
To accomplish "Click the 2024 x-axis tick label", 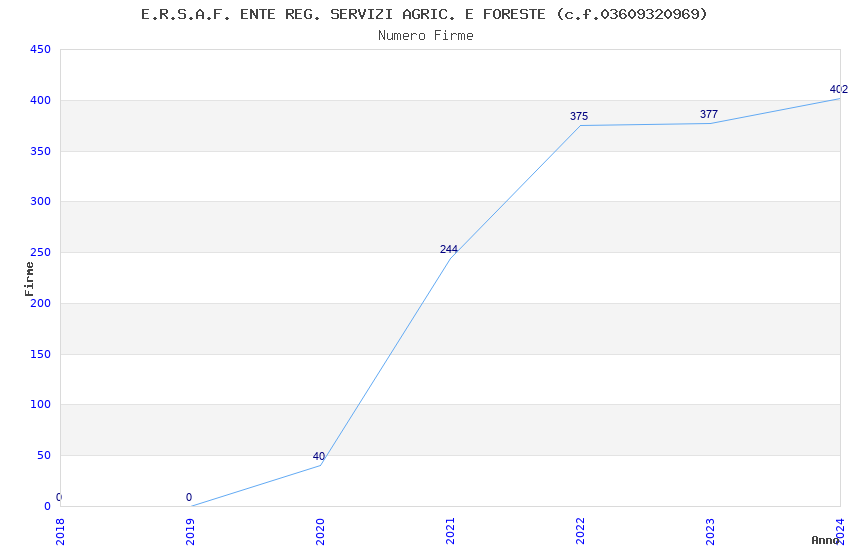I will (841, 532).
